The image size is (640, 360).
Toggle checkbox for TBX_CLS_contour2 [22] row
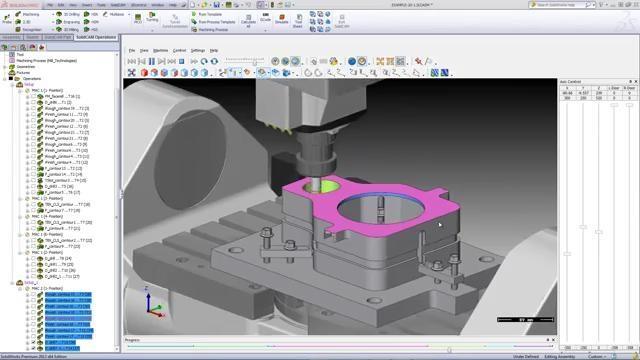[33, 240]
